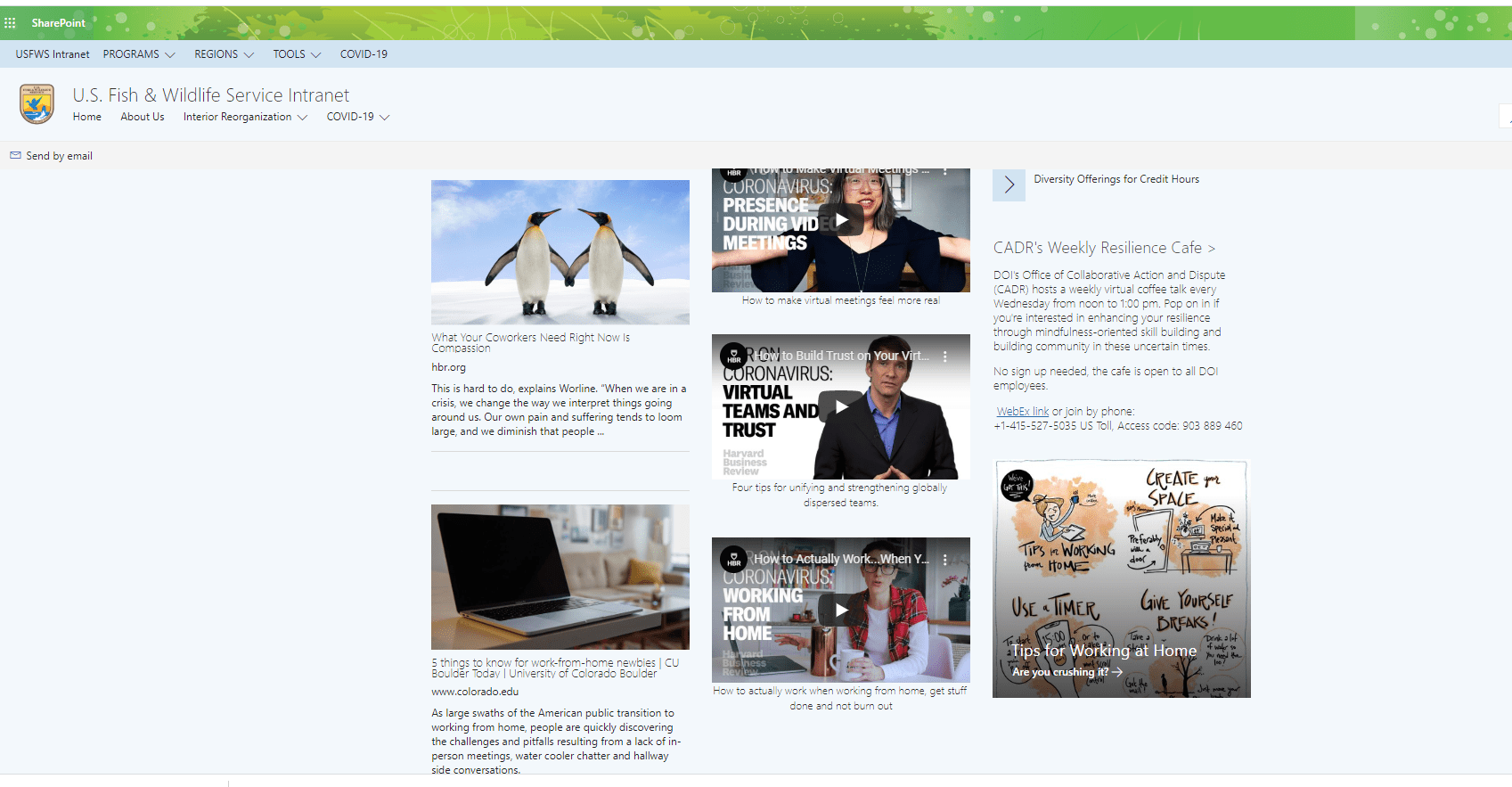Click HBR channel icon on virtual meetings video
Image resolution: width=1512 pixels, height=787 pixels.
[734, 172]
